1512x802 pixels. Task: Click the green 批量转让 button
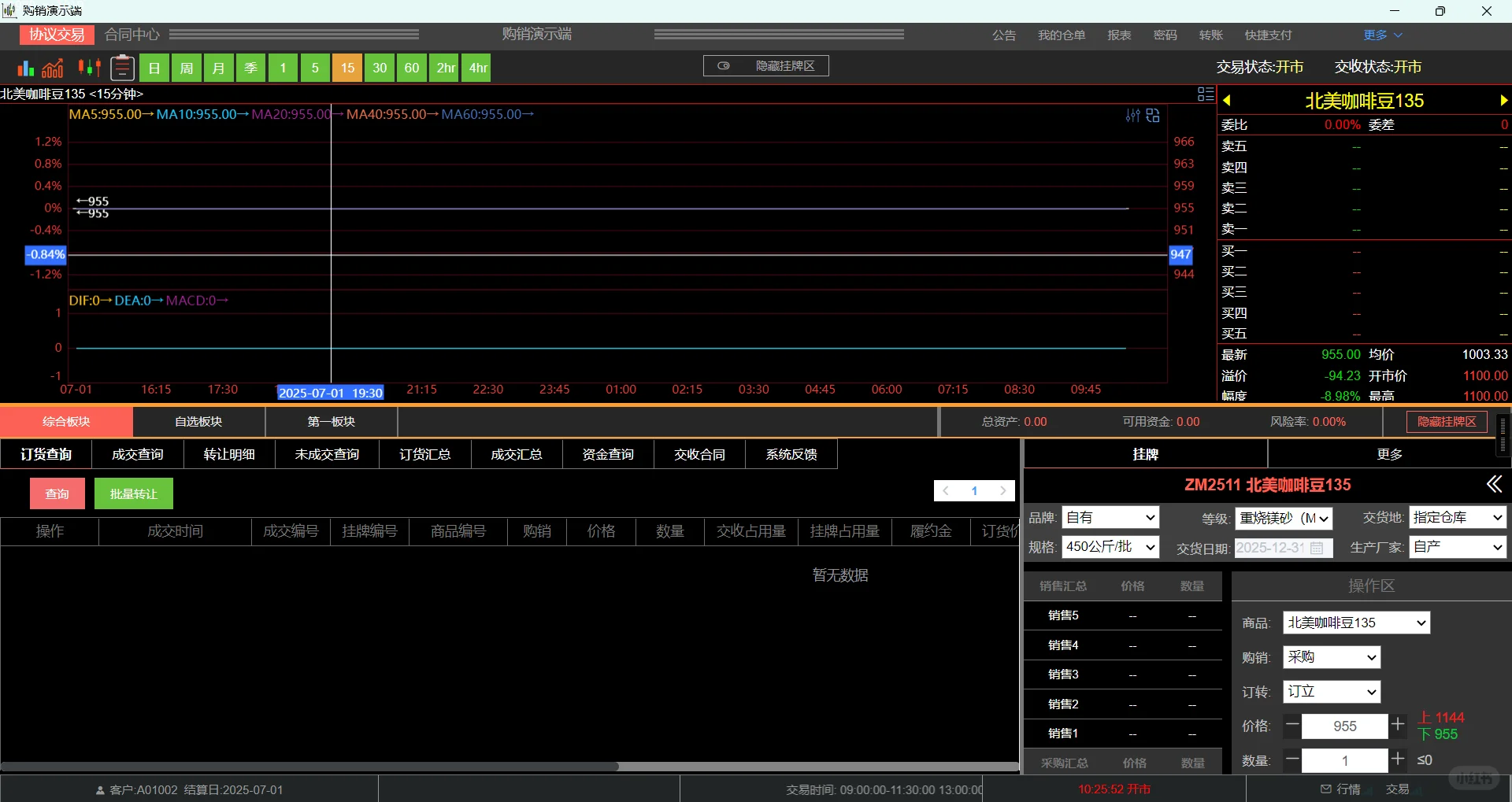coord(134,493)
